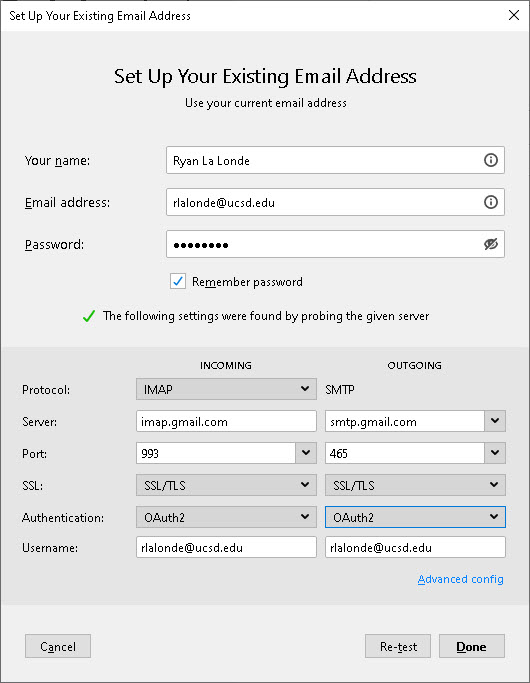Click the settings found by probing message
The width and height of the screenshot is (530, 683).
(x=266, y=316)
